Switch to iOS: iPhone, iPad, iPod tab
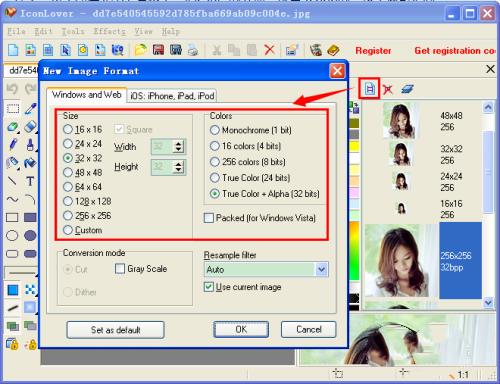This screenshot has width=500, height=384. point(172,96)
